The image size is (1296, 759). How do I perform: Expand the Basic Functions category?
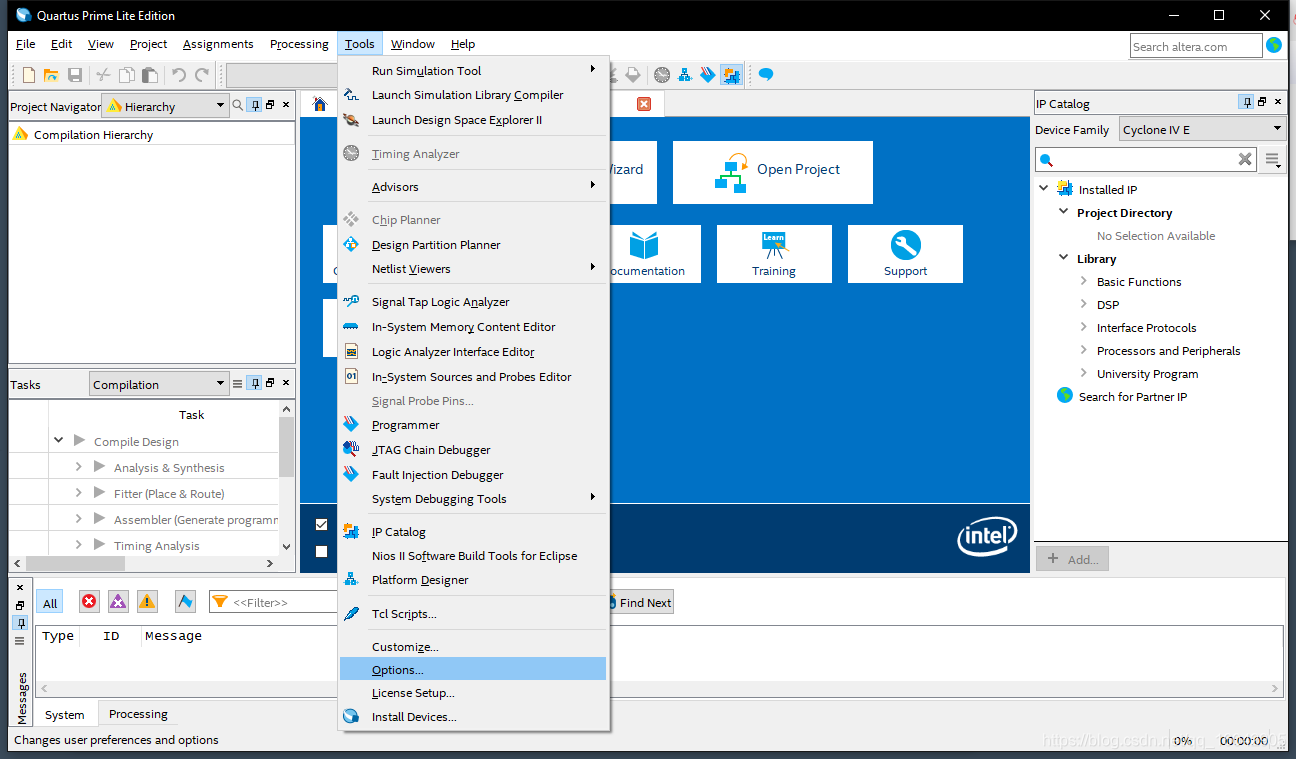[1084, 281]
